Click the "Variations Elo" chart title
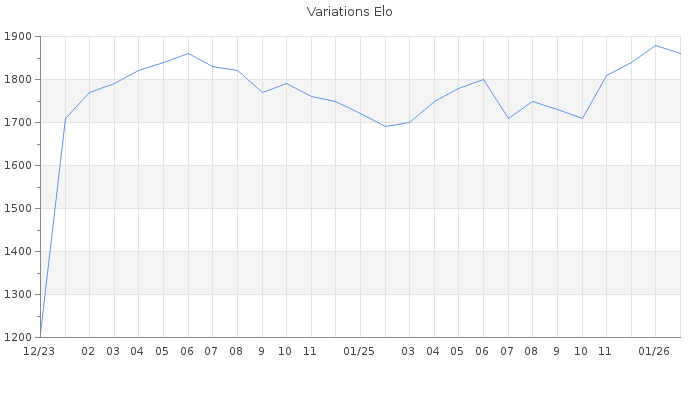 click(x=349, y=12)
